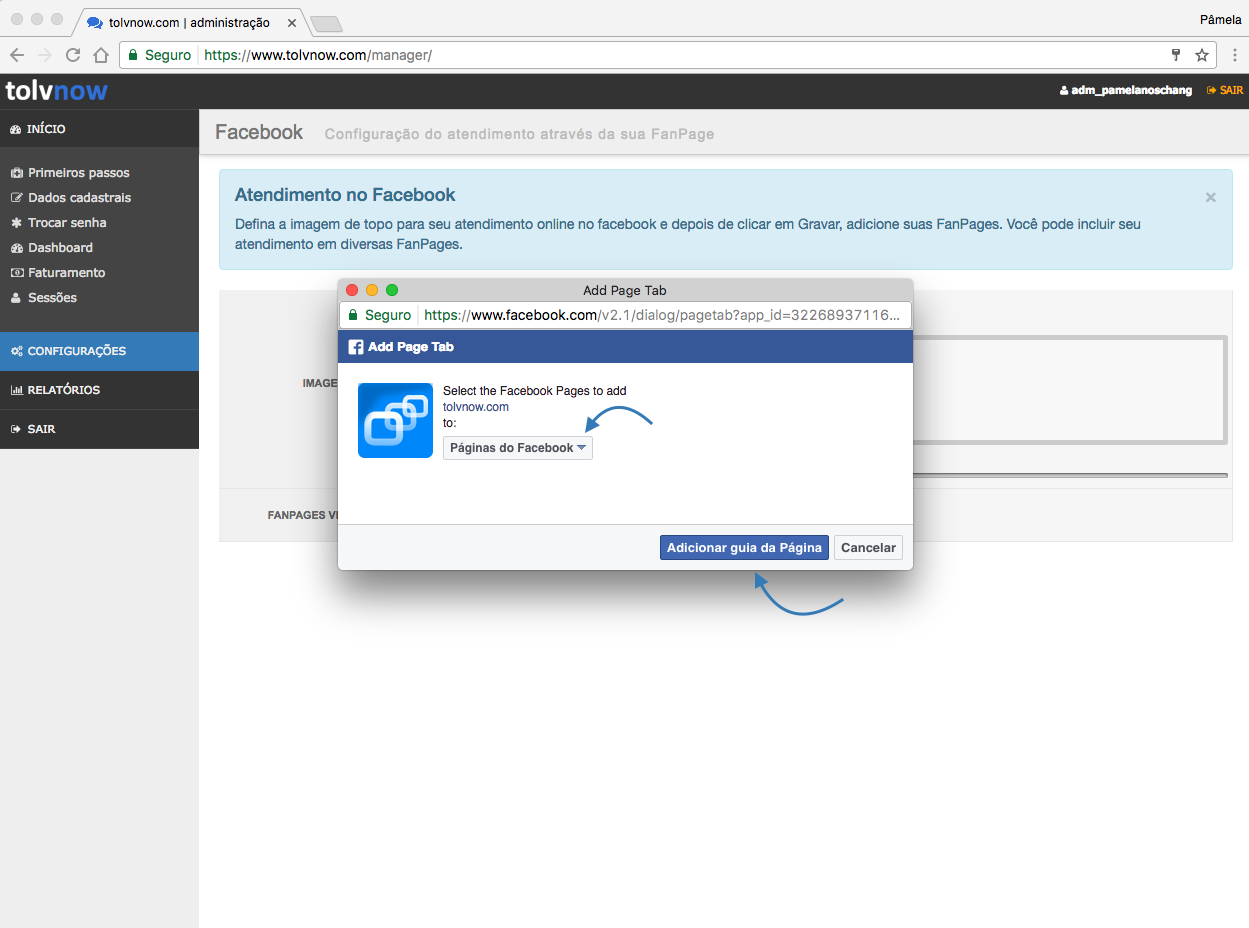This screenshot has height=928, width=1249.
Task: Click the Atendimento no Facebook heading
Action: pos(345,195)
